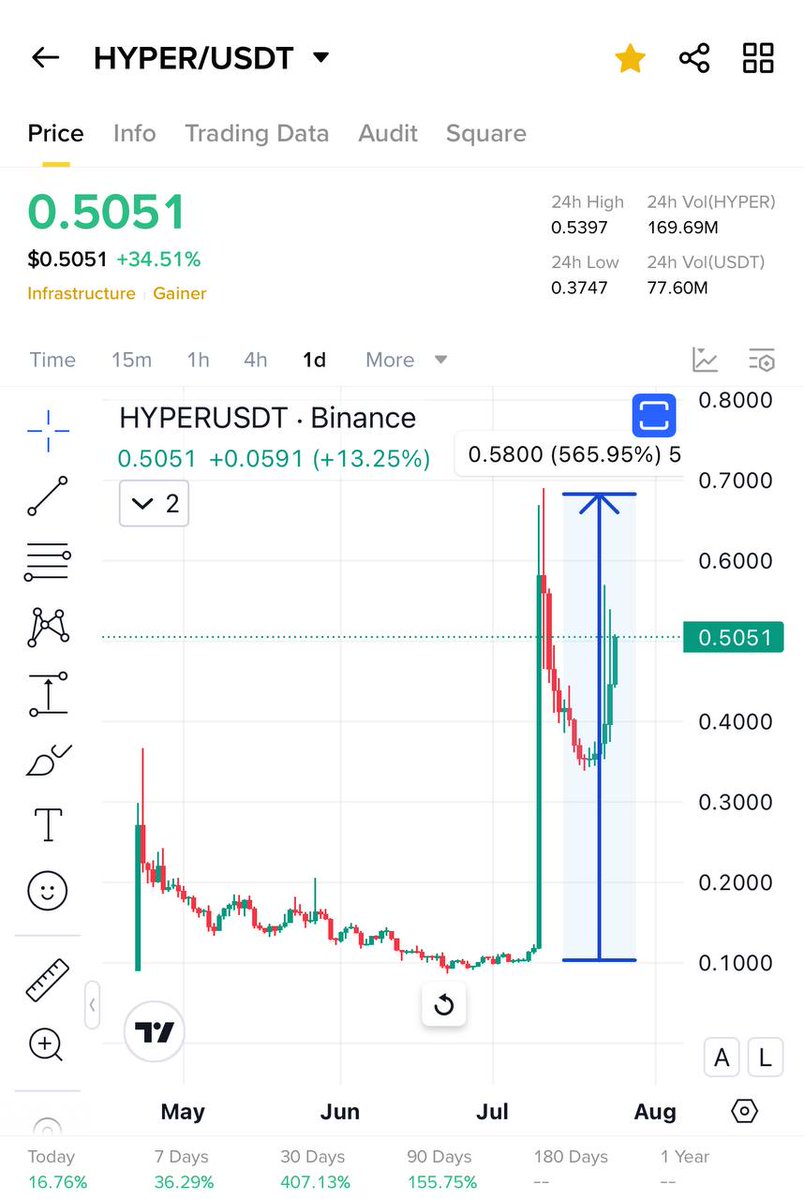Toggle auto scale with the A button

coord(721,1058)
